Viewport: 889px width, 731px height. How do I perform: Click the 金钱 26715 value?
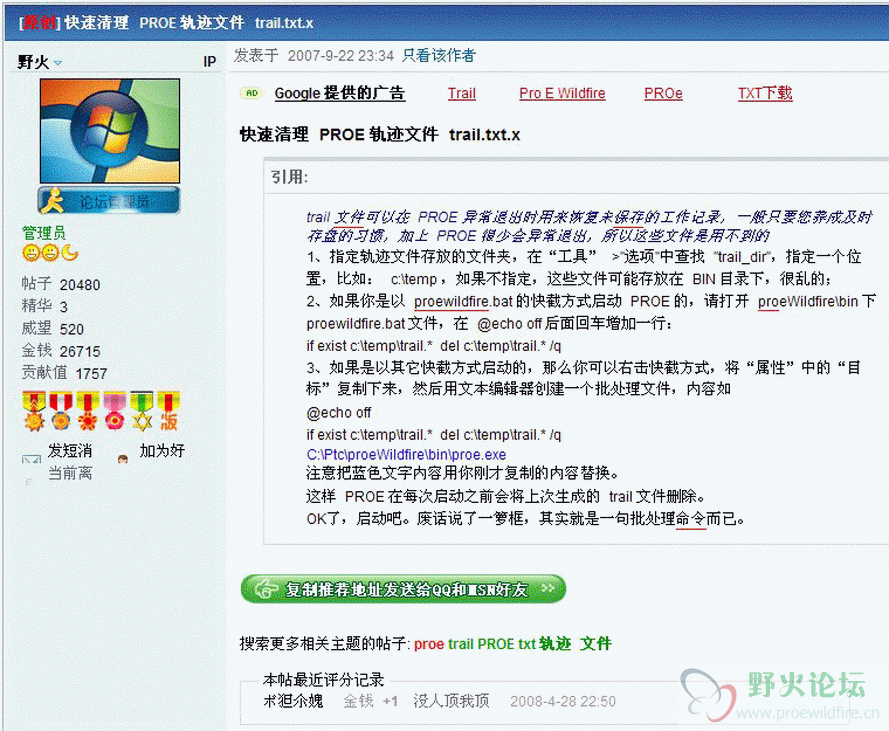pos(61,350)
